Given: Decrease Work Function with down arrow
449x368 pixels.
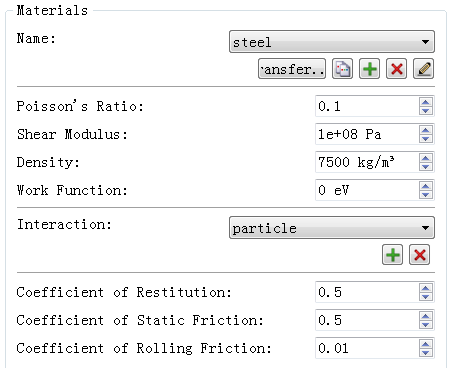Looking at the screenshot, I should (426, 195).
